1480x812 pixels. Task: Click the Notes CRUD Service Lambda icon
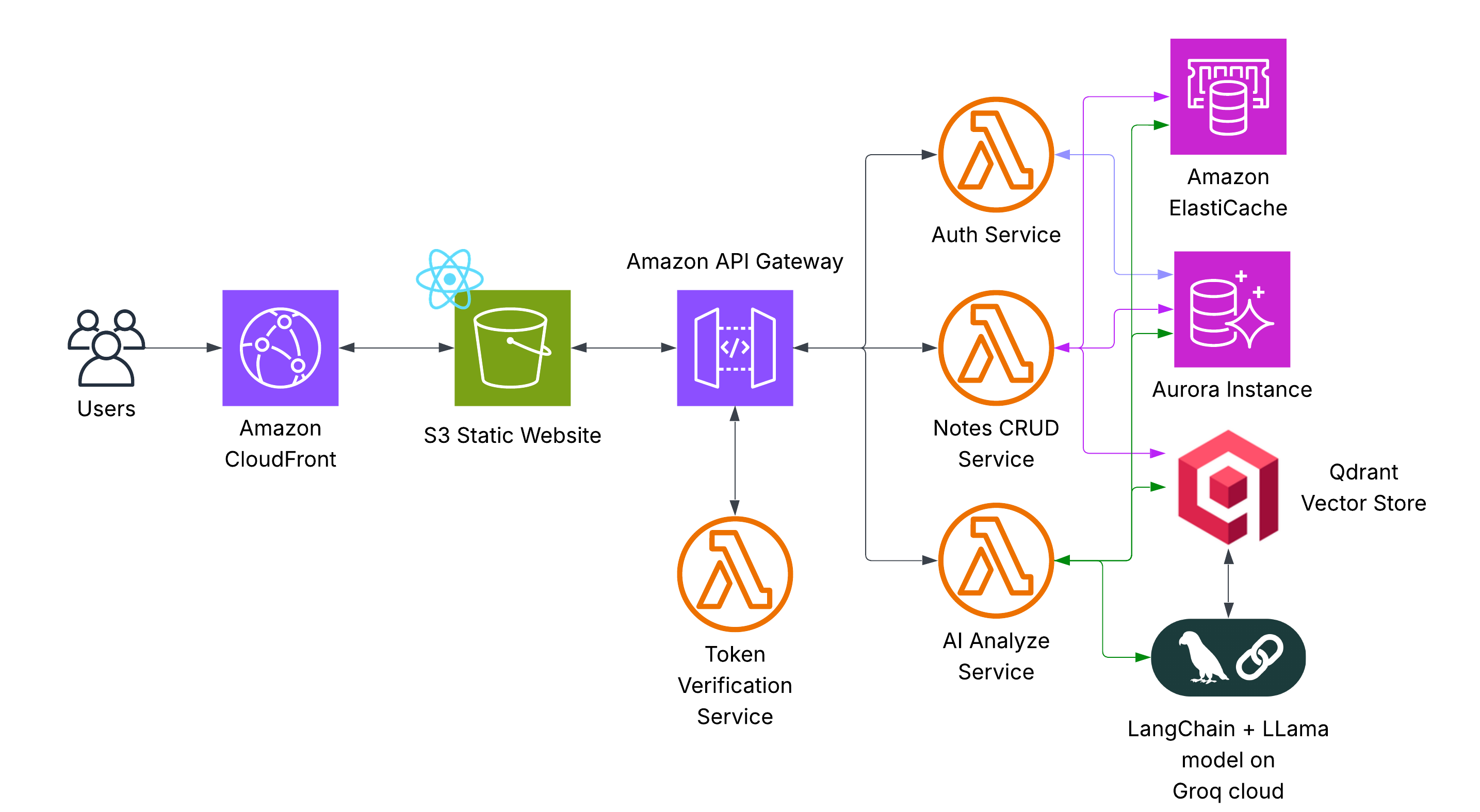[996, 348]
